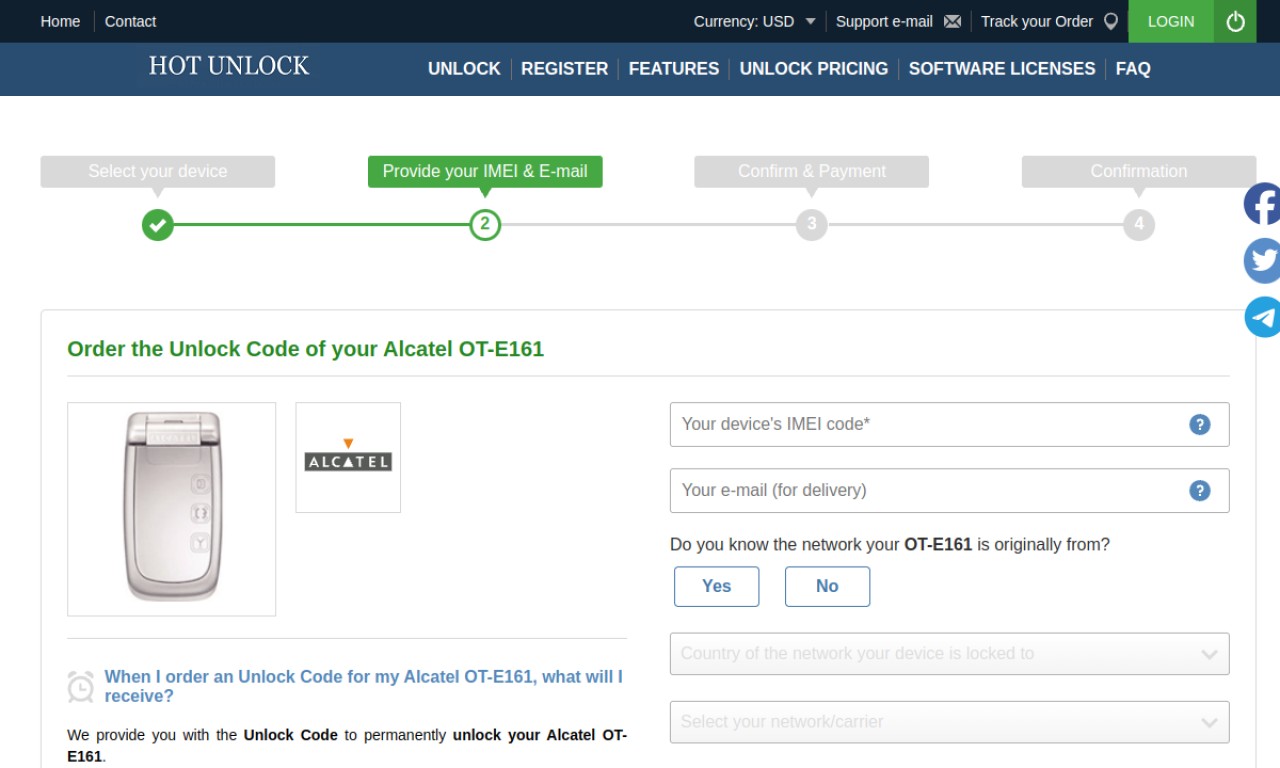Click the device IMEI code input field
This screenshot has width=1280, height=768.
(949, 424)
